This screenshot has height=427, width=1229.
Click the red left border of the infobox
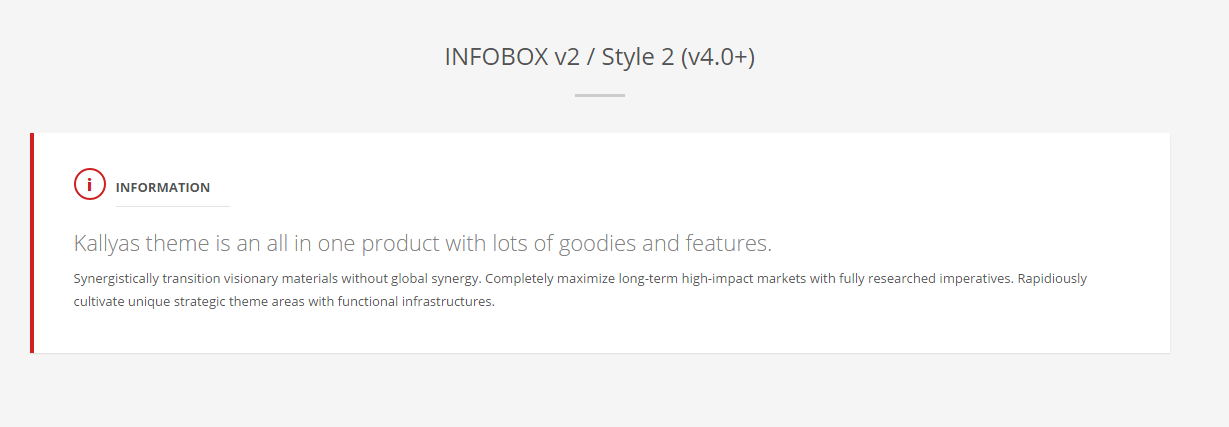coord(32,243)
